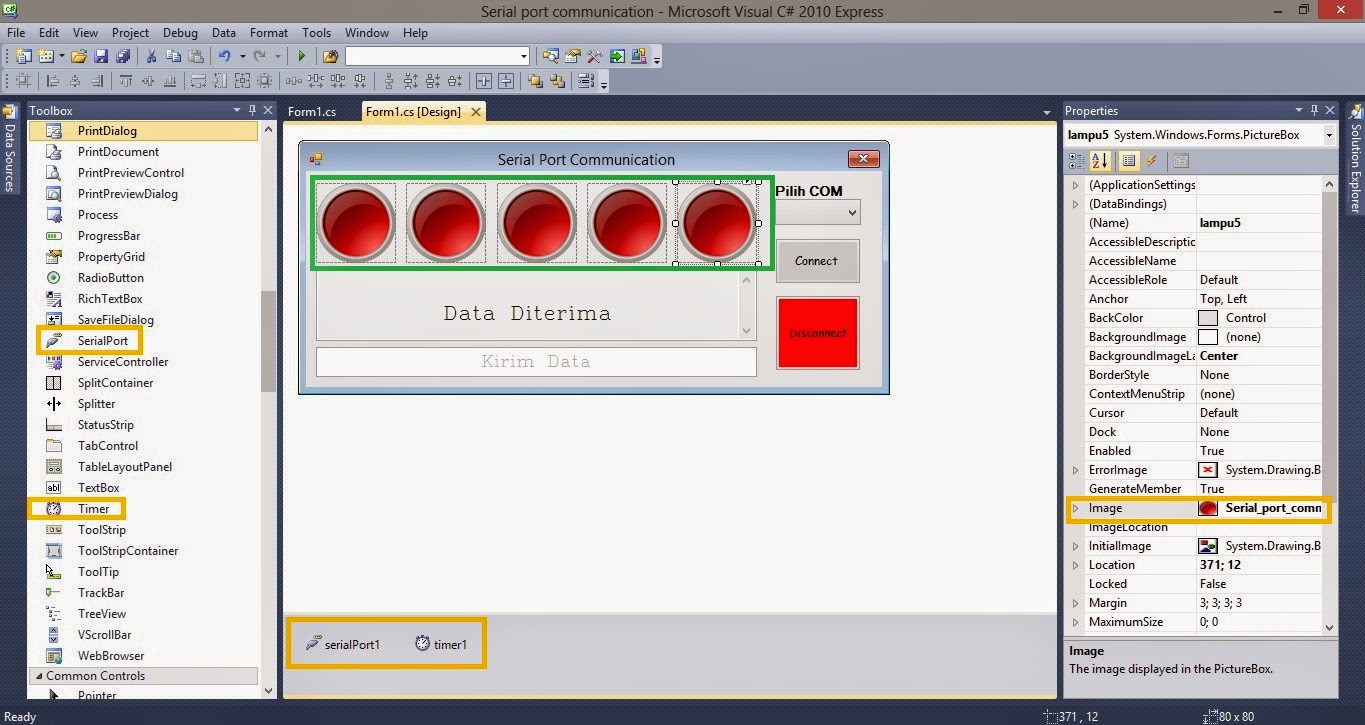
Task: Start debugging with the green play icon
Action: pos(302,56)
